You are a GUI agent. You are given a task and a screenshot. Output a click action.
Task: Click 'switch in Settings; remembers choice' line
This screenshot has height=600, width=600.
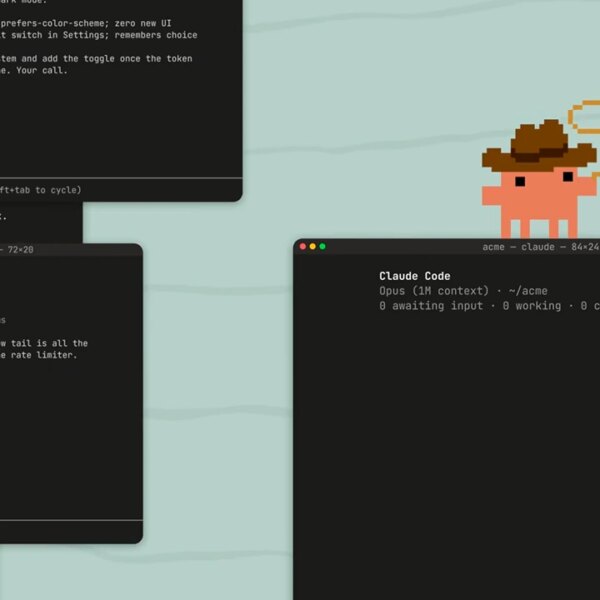click(104, 35)
